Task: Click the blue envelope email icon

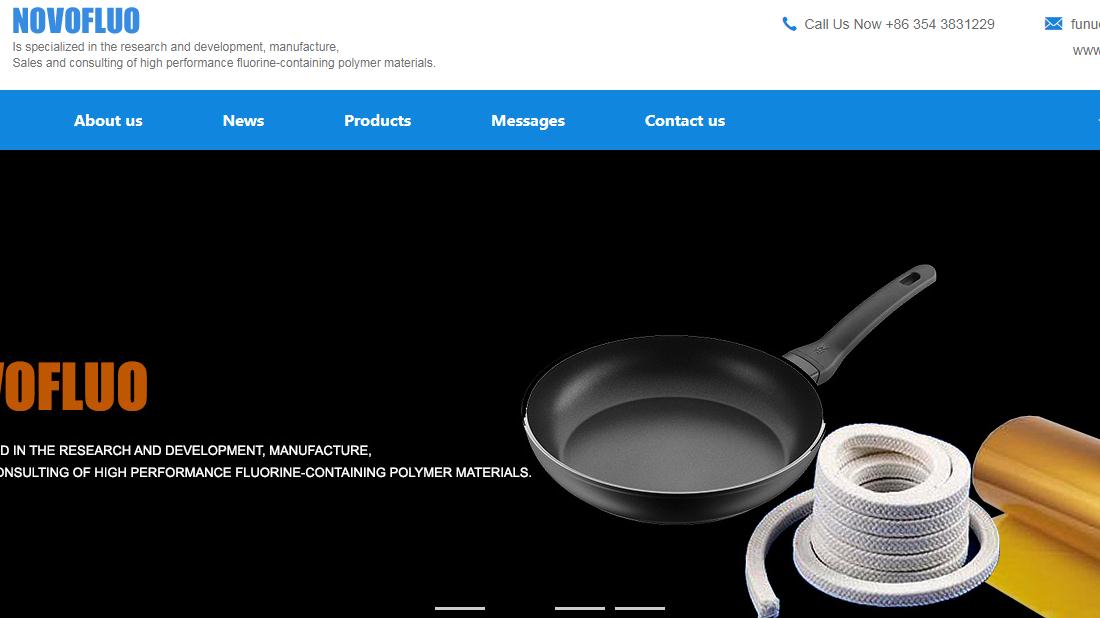Action: [1053, 24]
